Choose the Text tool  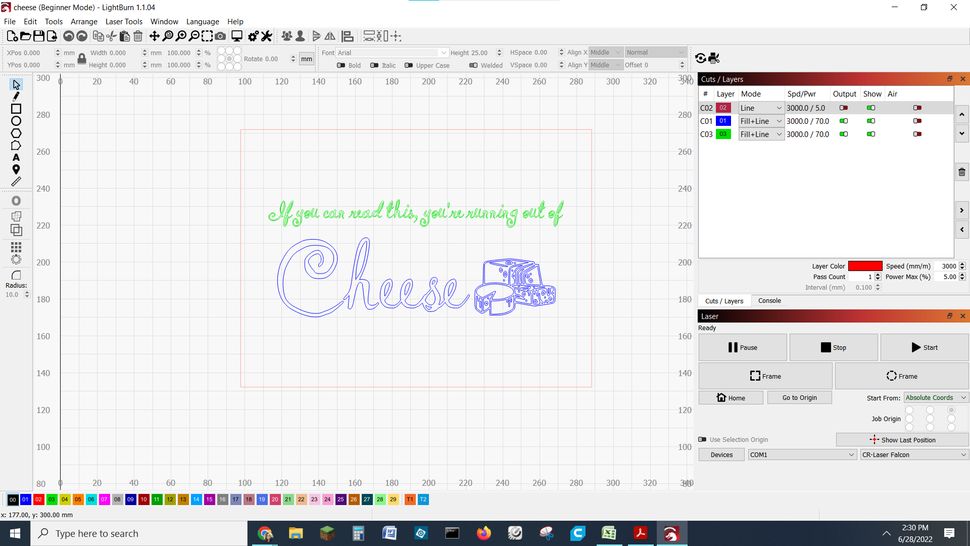pos(16,157)
